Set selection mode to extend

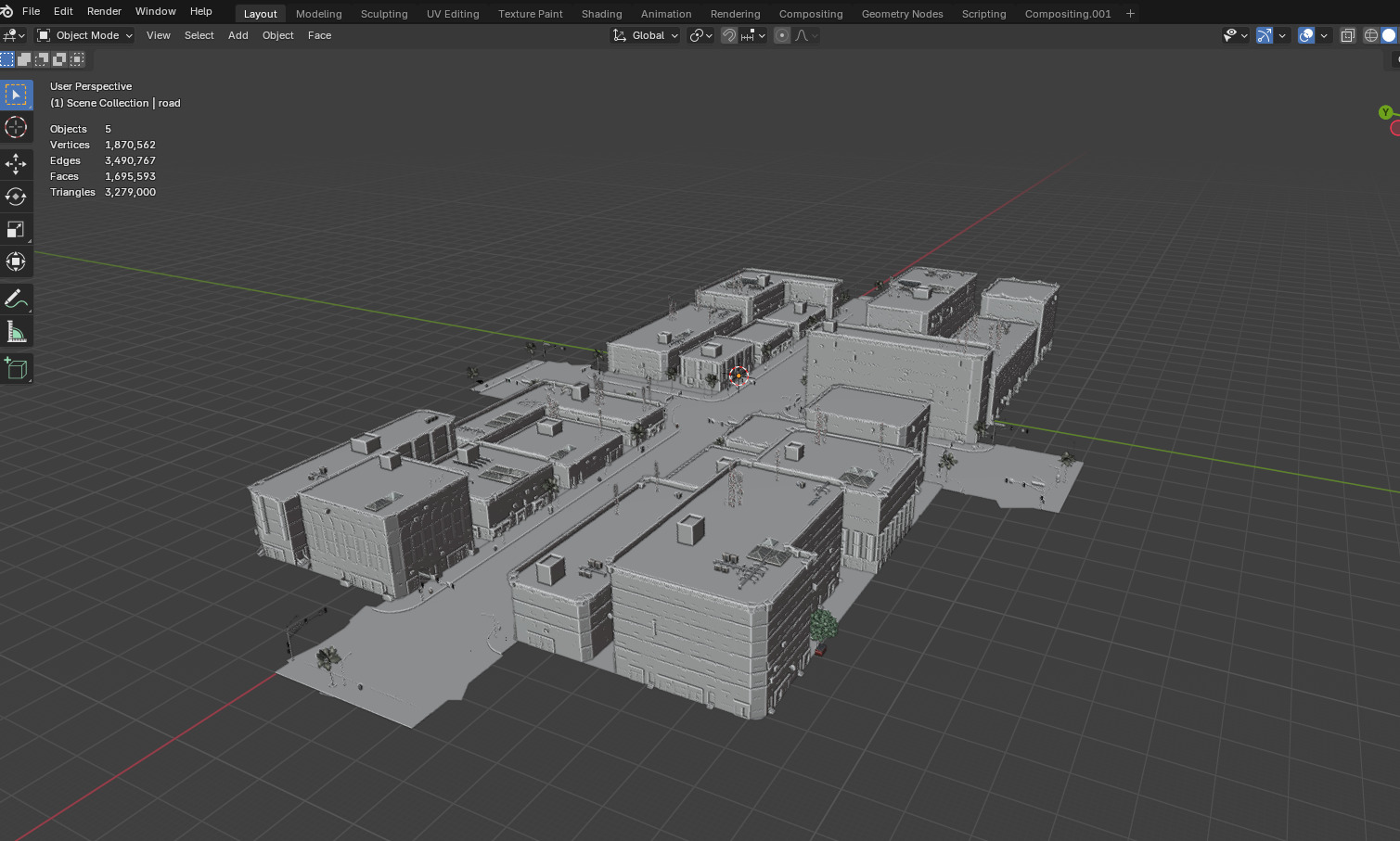pos(24,59)
